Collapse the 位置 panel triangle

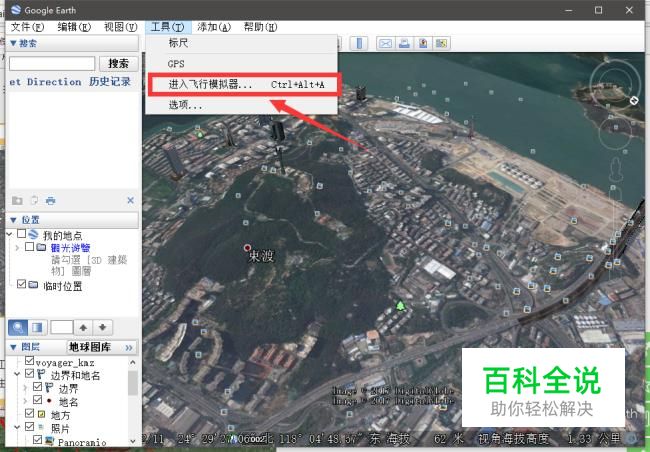tap(13, 220)
